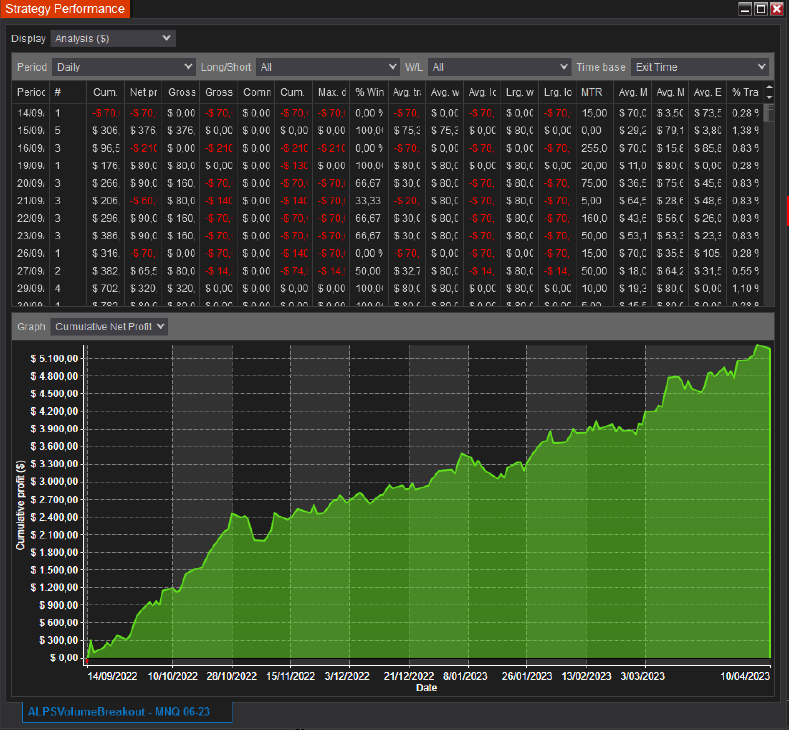789x730 pixels.
Task: Click the 14/09/2022 date axis label
Action: [x=112, y=676]
